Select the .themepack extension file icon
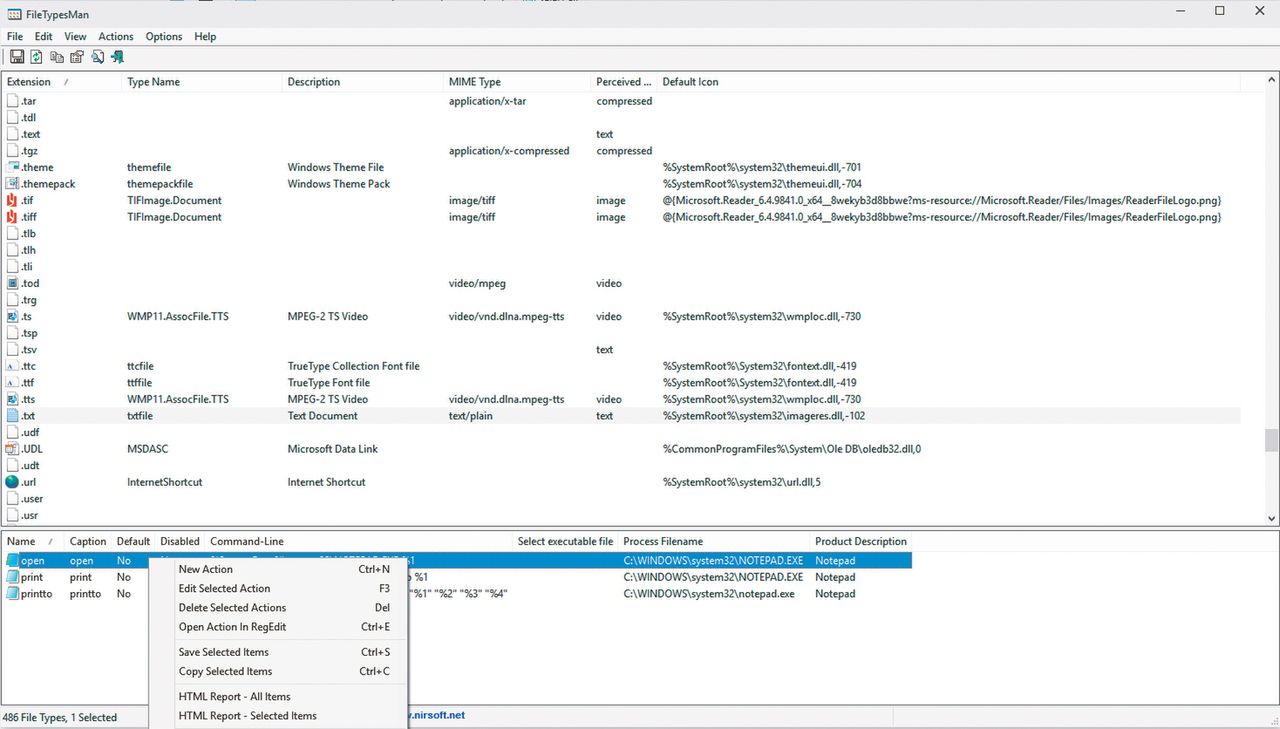The width and height of the screenshot is (1280, 729). (x=13, y=184)
